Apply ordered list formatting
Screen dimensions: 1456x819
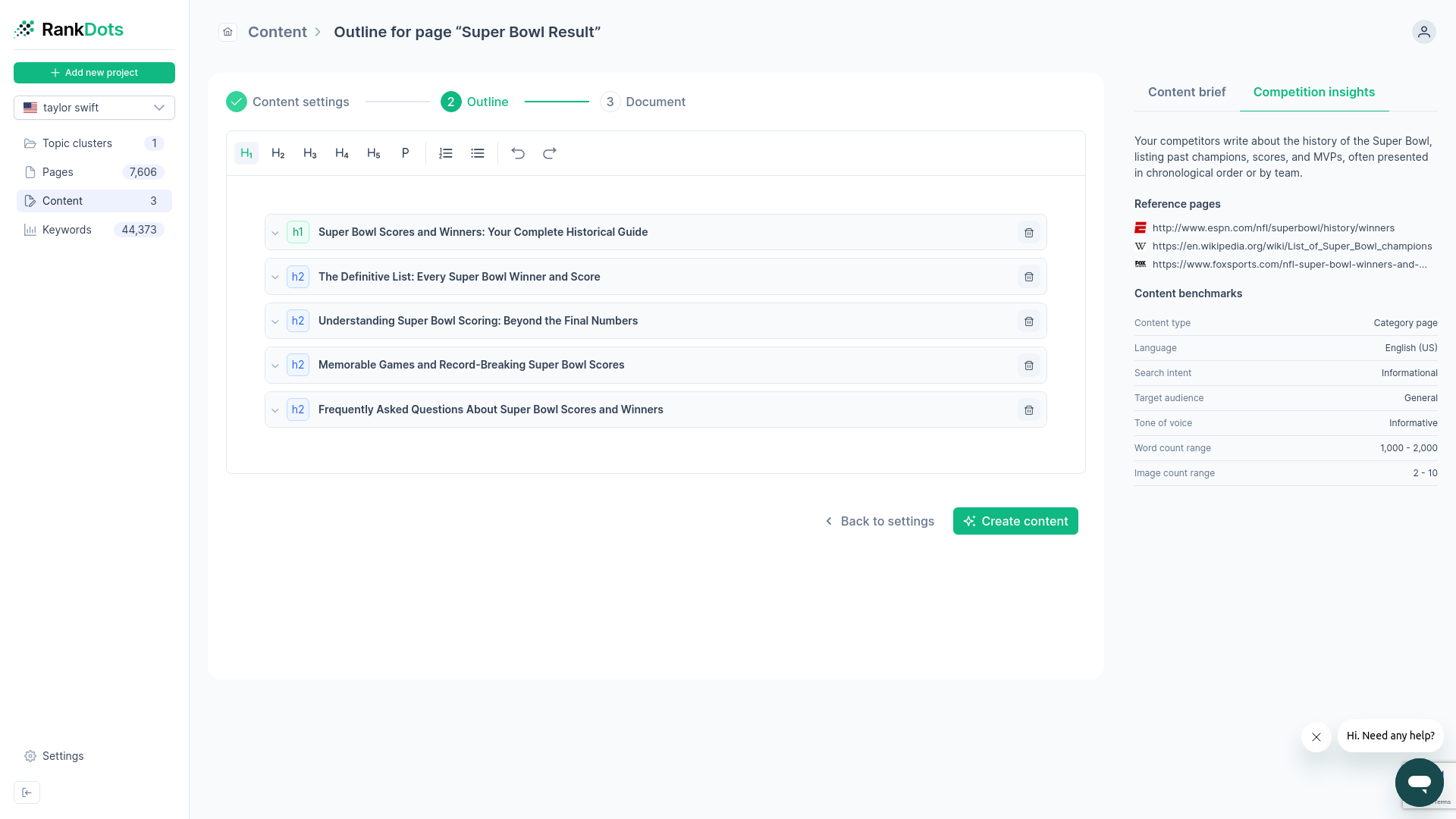[x=445, y=152]
